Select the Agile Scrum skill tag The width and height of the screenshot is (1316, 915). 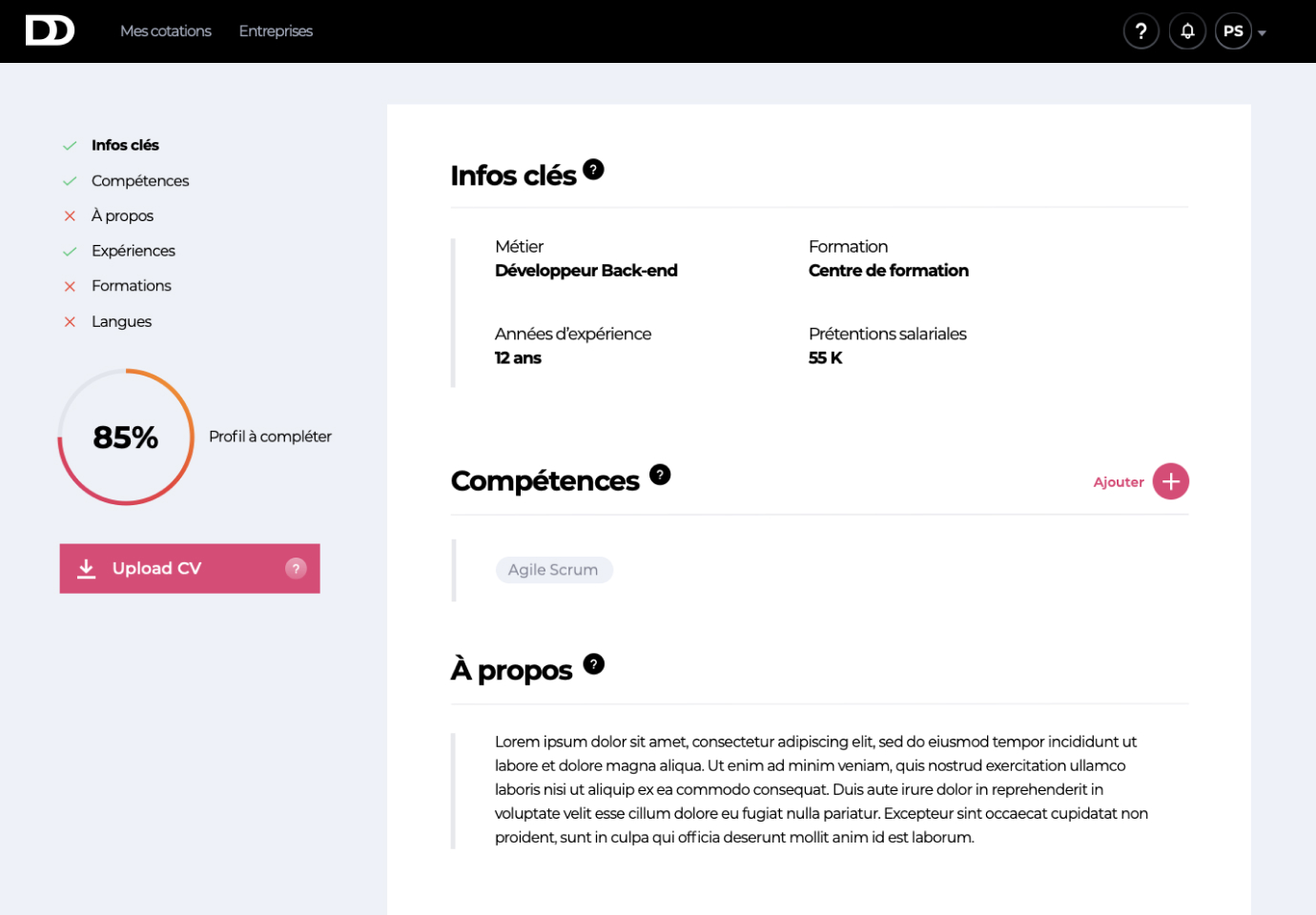(x=553, y=570)
